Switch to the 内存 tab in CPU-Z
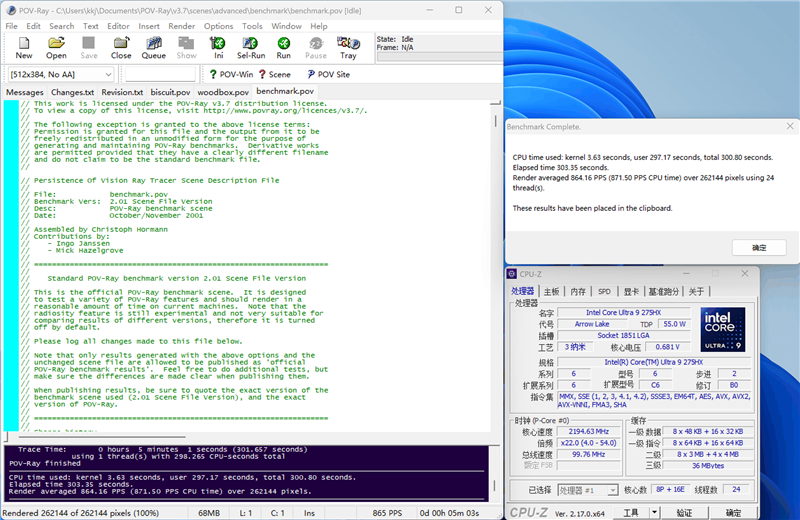800x520 pixels. [x=578, y=292]
